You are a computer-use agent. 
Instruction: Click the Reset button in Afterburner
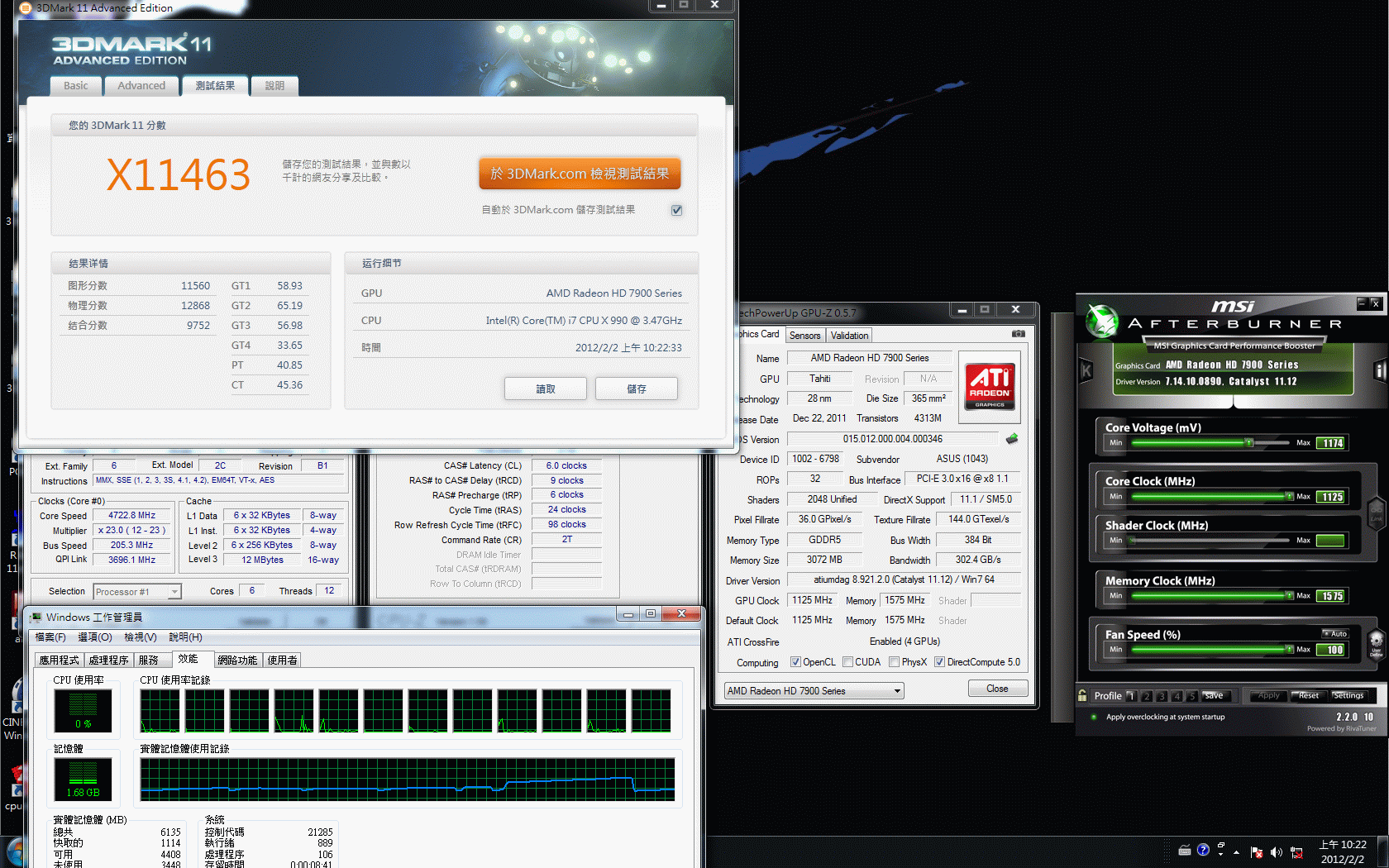pos(1308,696)
